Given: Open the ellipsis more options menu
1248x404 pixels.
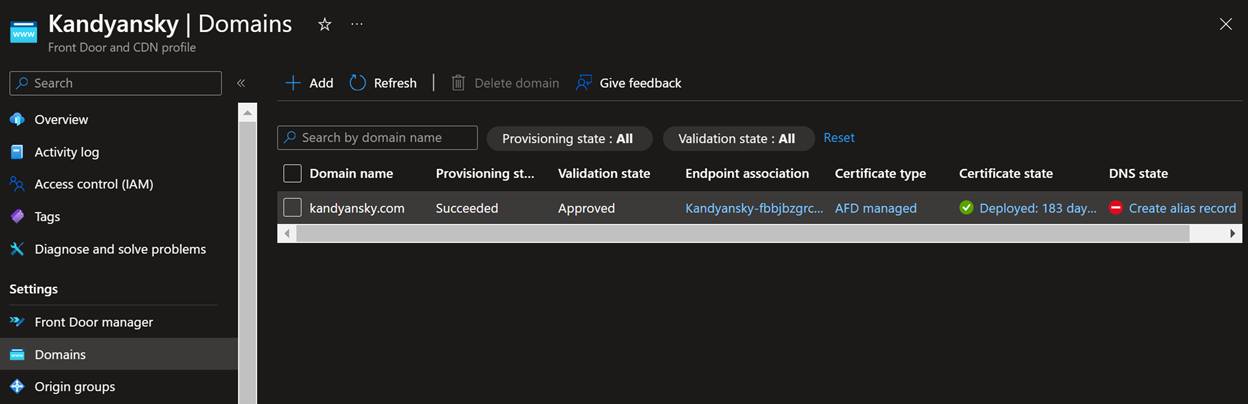Looking at the screenshot, I should point(357,24).
